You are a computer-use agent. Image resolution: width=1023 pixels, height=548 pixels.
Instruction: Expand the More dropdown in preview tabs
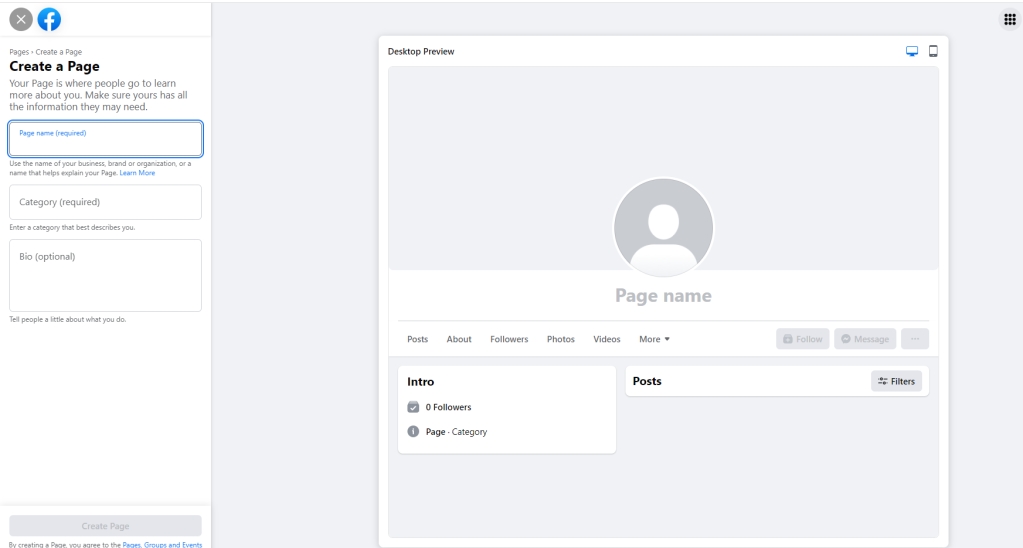[654, 339]
